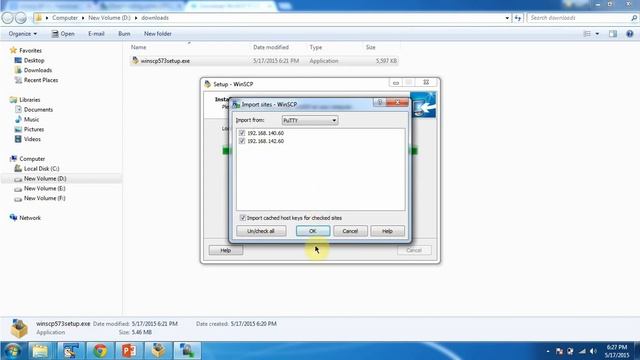Image resolution: width=640 pixels, height=360 pixels.
Task: Select Computer in navigation pane
Action: click(x=32, y=159)
